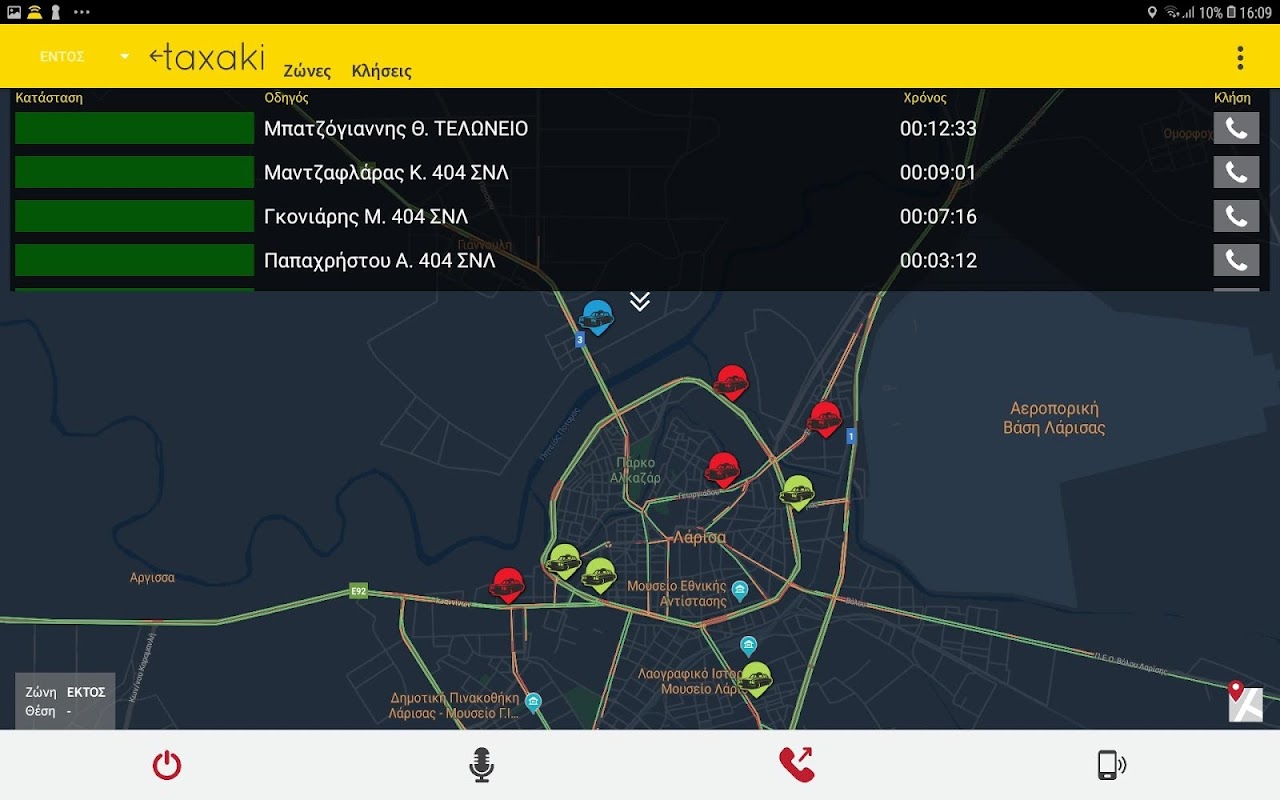Expand driver list with double chevron
The image size is (1280, 800).
(x=640, y=301)
